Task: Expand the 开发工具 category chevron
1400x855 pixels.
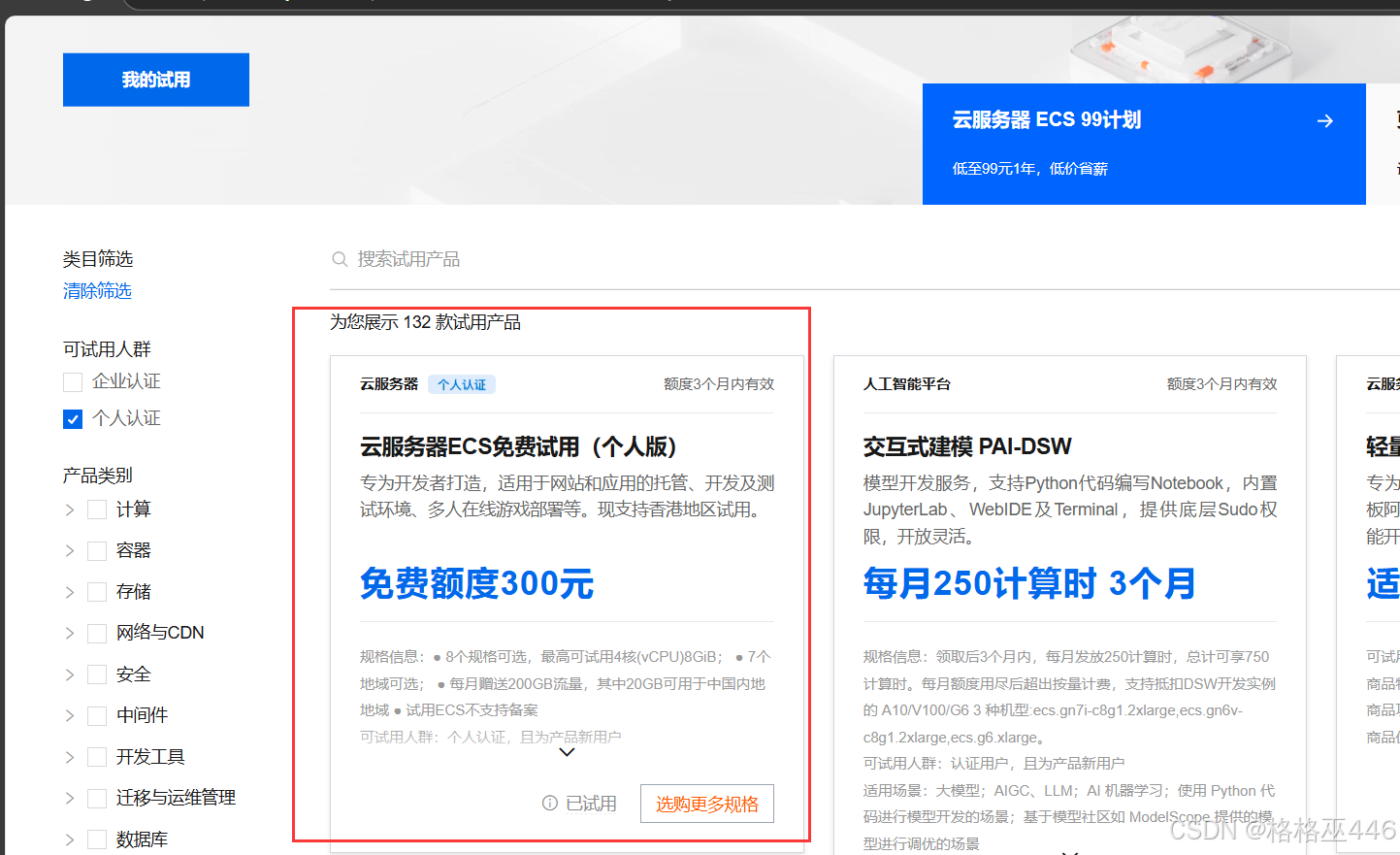Action: click(70, 757)
